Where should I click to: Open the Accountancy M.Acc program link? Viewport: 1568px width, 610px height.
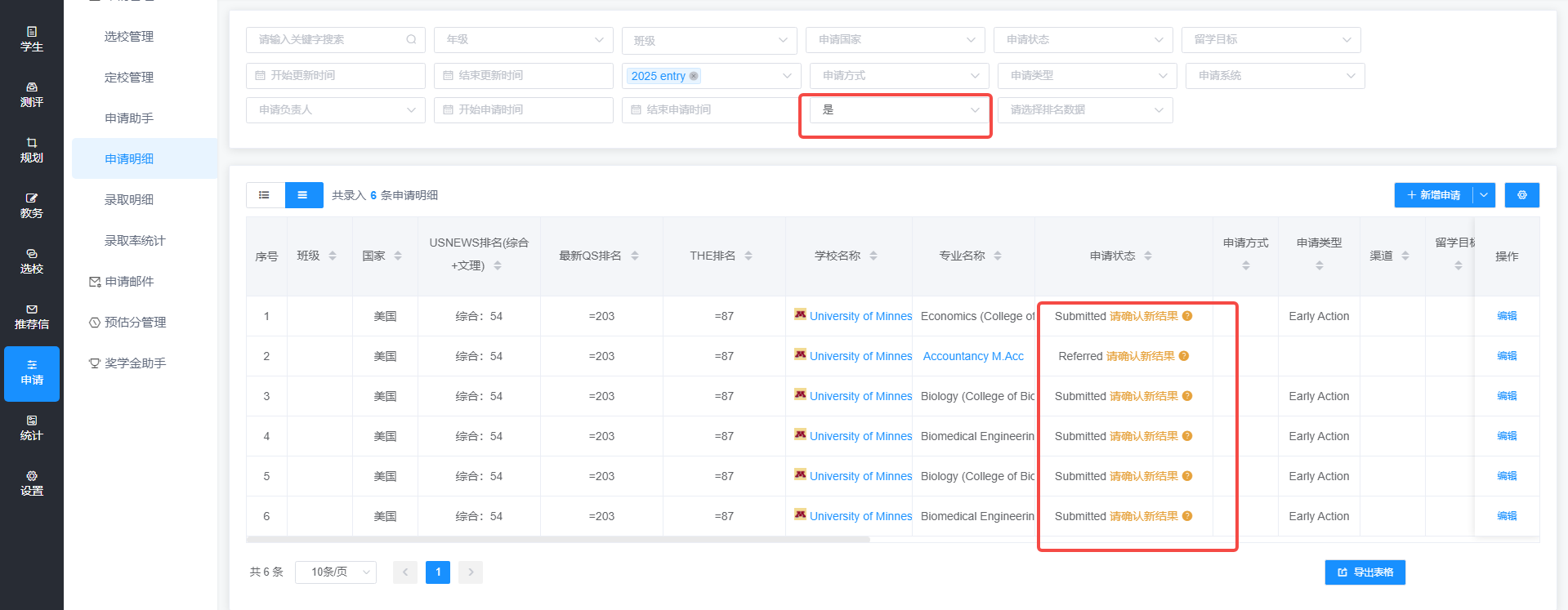click(x=973, y=356)
